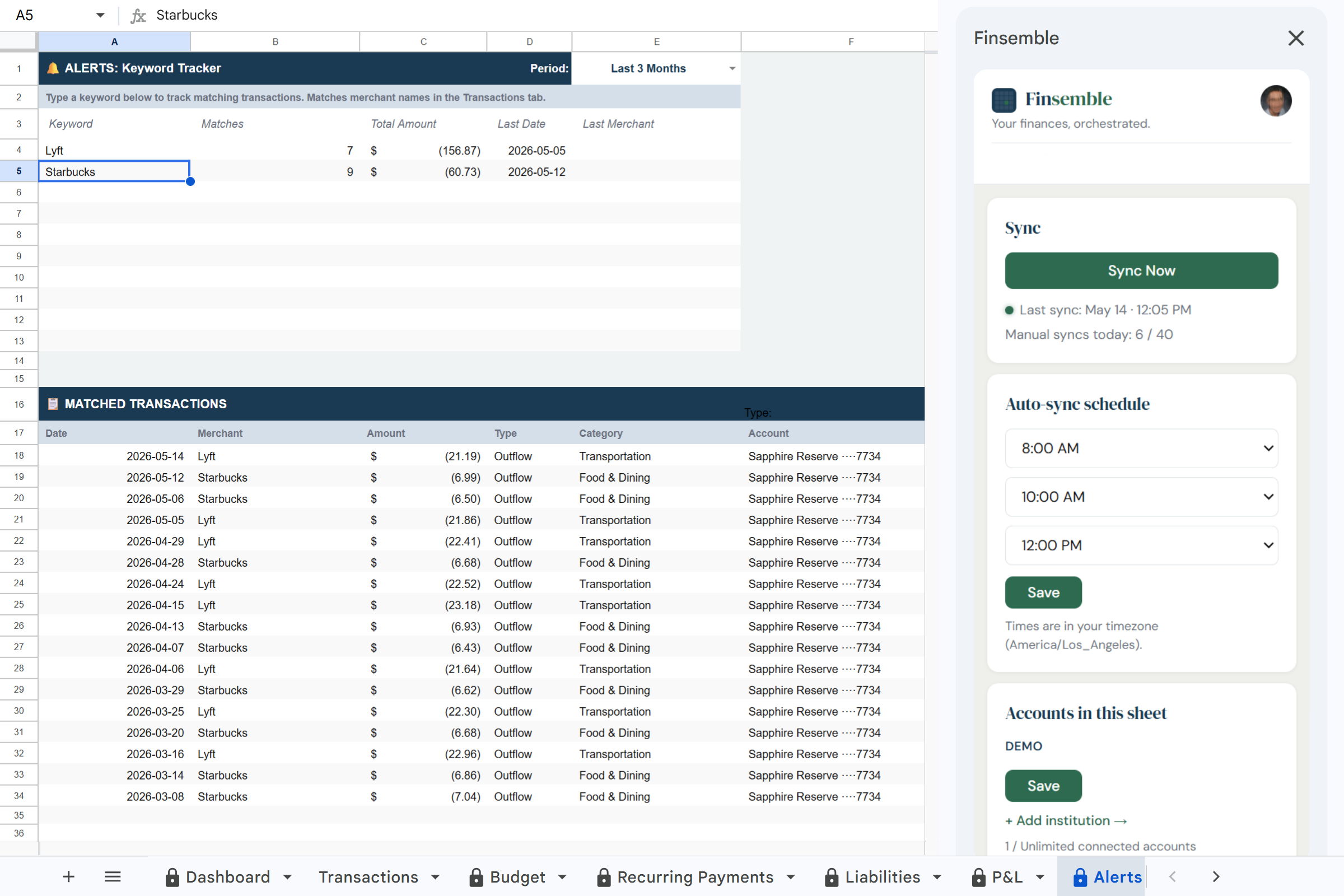Image resolution: width=1344 pixels, height=896 pixels.
Task: Open the 12:00 PM auto-sync time dropdown
Action: pyautogui.click(x=1141, y=545)
